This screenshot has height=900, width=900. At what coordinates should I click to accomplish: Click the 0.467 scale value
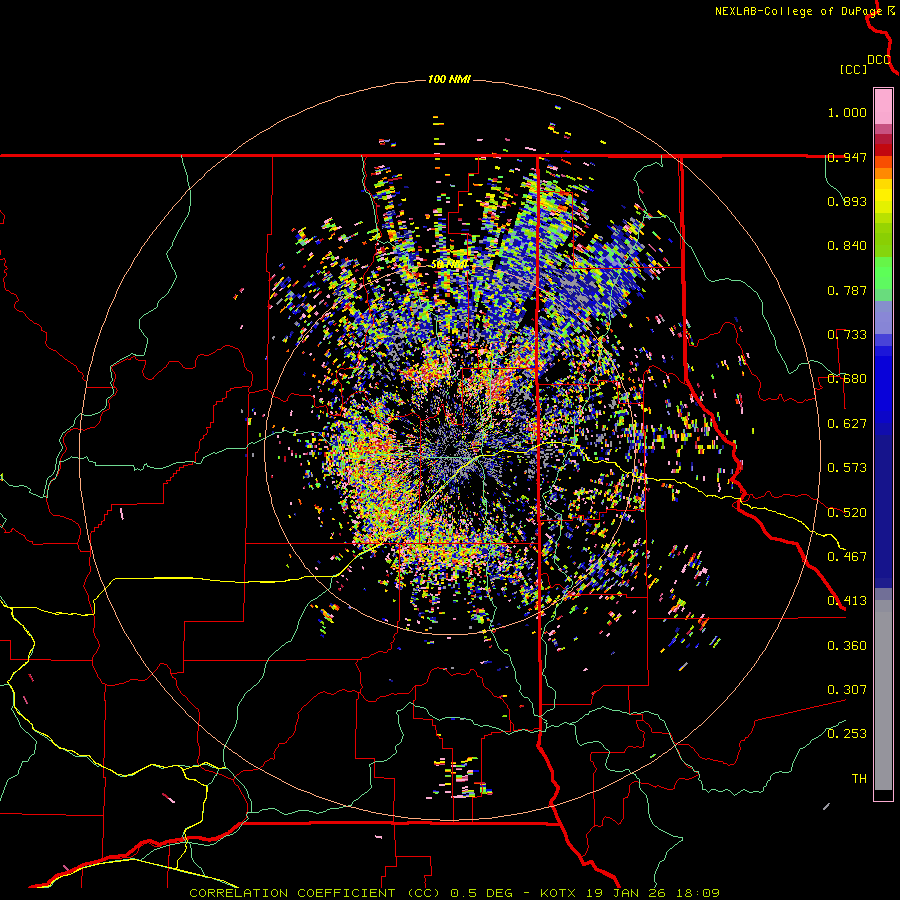point(847,557)
